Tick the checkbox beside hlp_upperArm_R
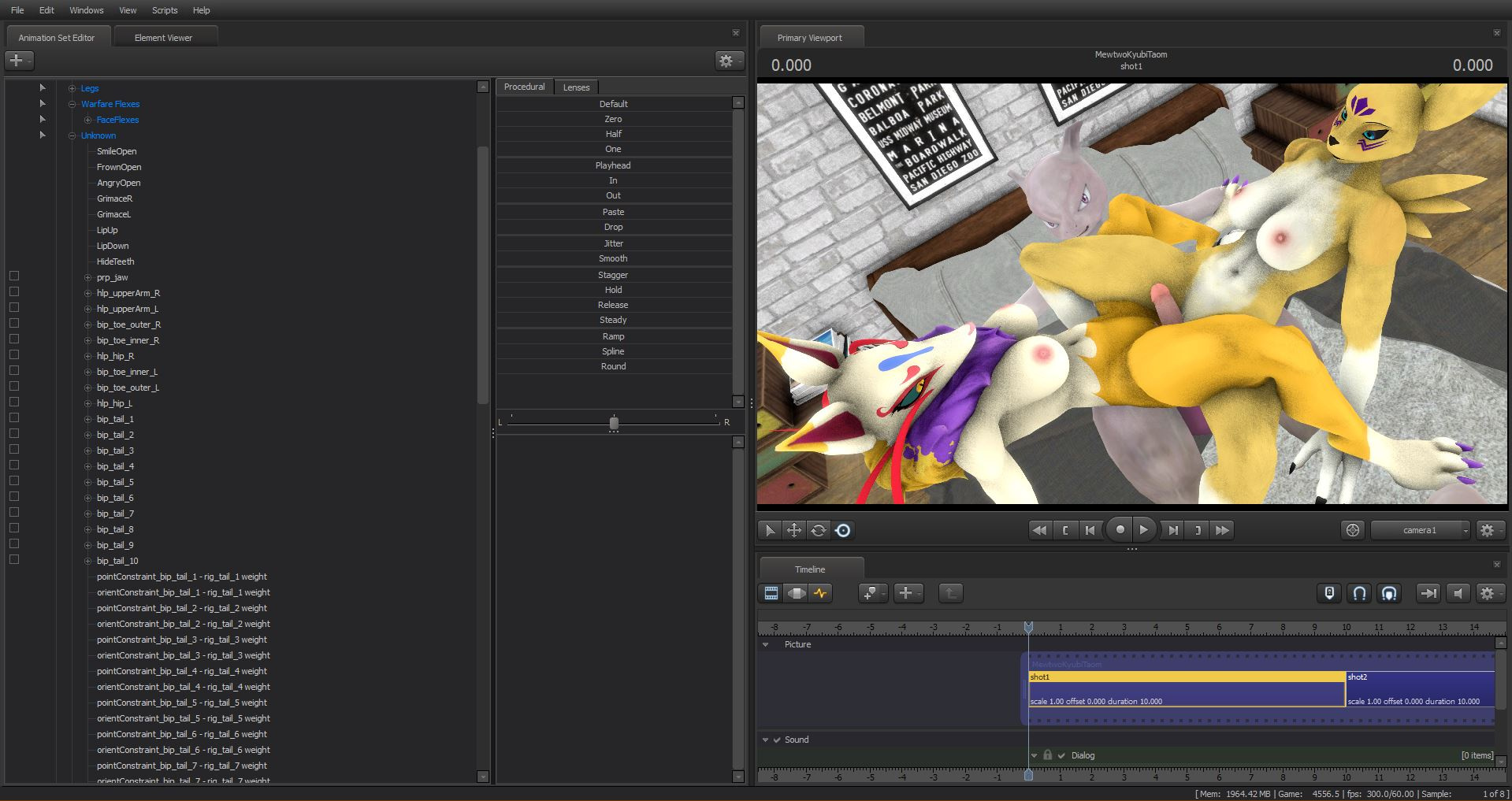This screenshot has height=801, width=1512. (x=14, y=292)
